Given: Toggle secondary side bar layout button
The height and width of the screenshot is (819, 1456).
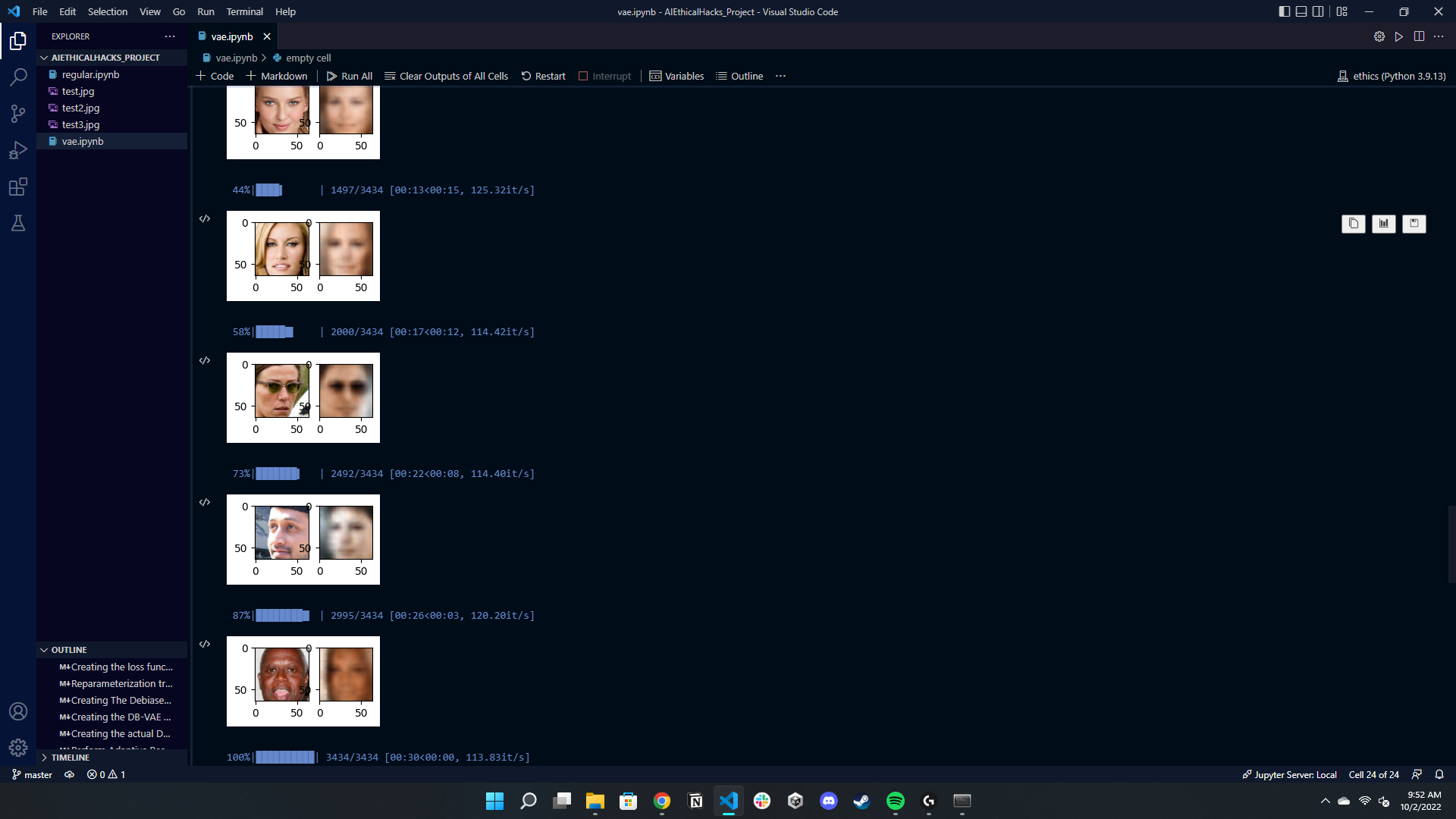Looking at the screenshot, I should 1318,11.
